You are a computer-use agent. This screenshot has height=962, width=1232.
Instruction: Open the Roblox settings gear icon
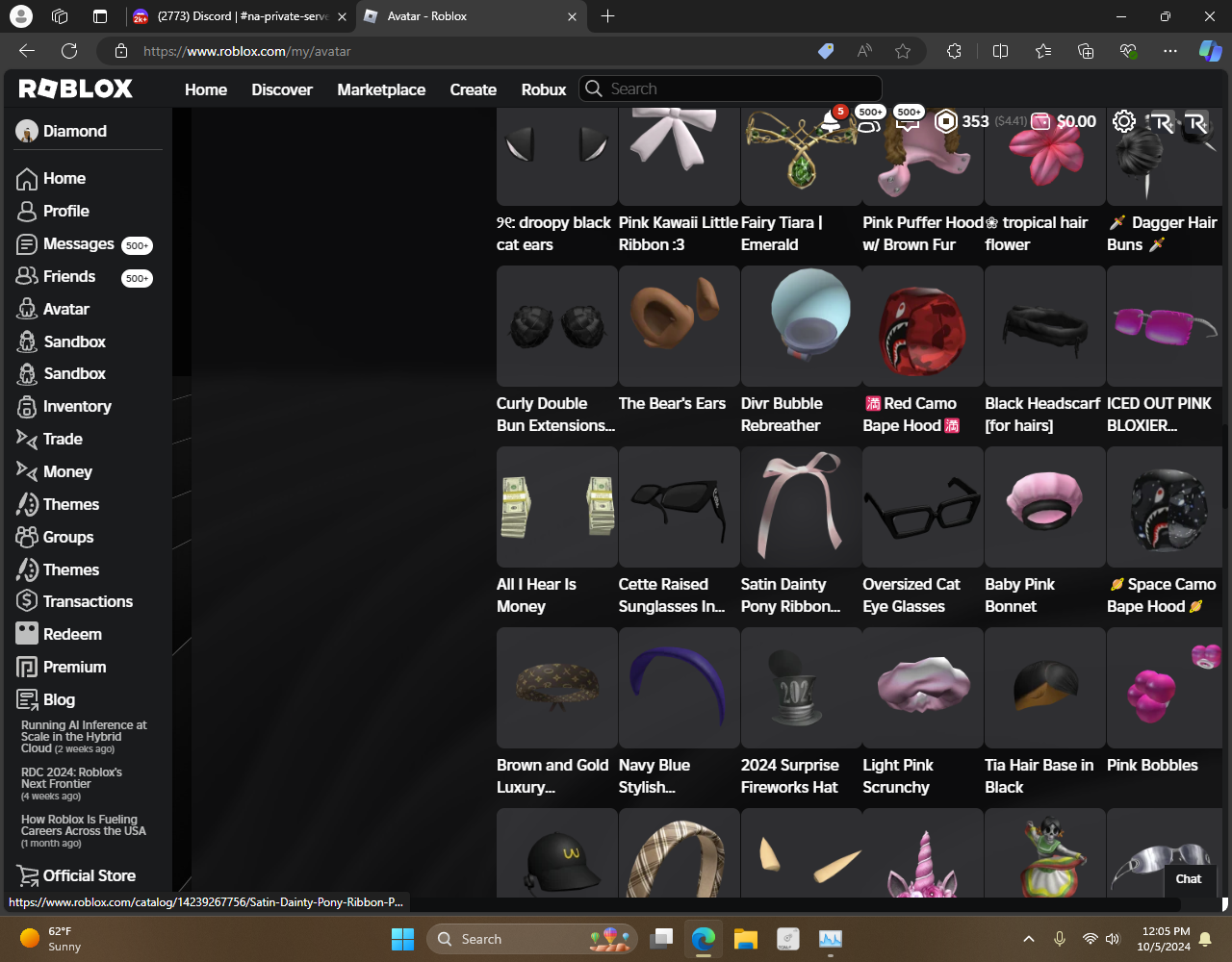click(1124, 121)
